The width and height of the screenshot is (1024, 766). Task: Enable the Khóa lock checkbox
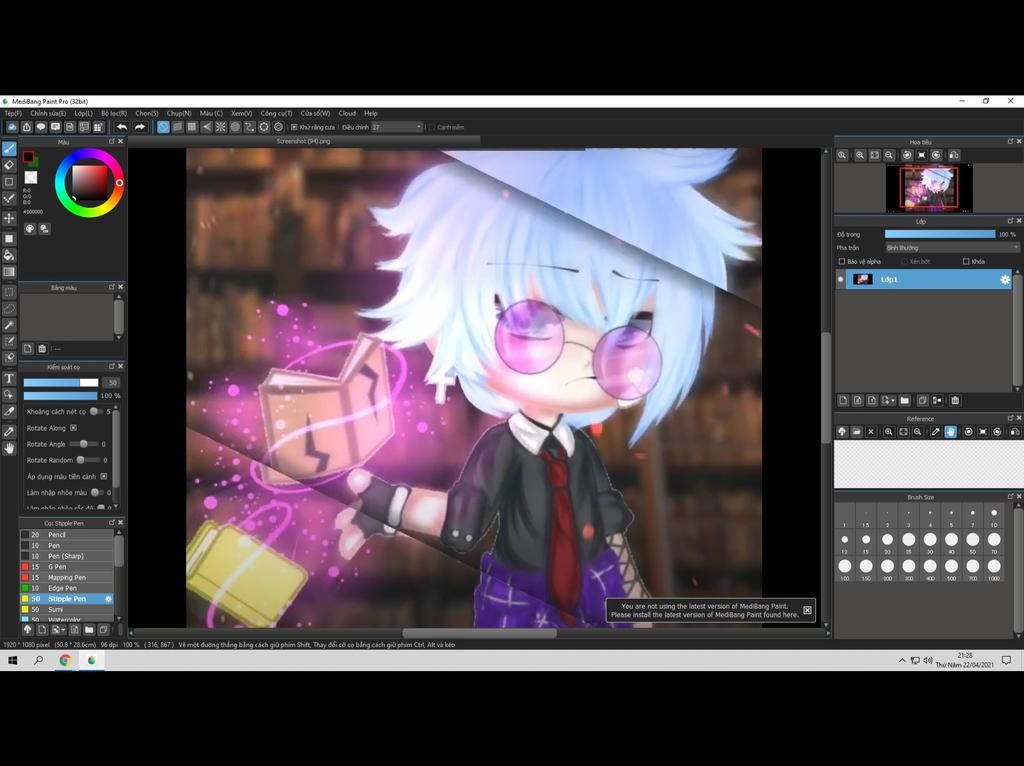[966, 261]
